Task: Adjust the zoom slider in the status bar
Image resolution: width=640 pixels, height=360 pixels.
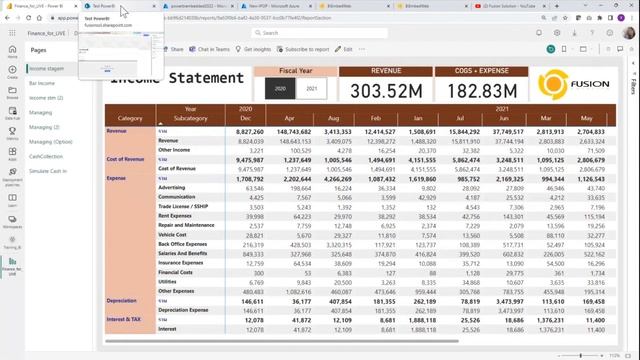Action: point(581,356)
